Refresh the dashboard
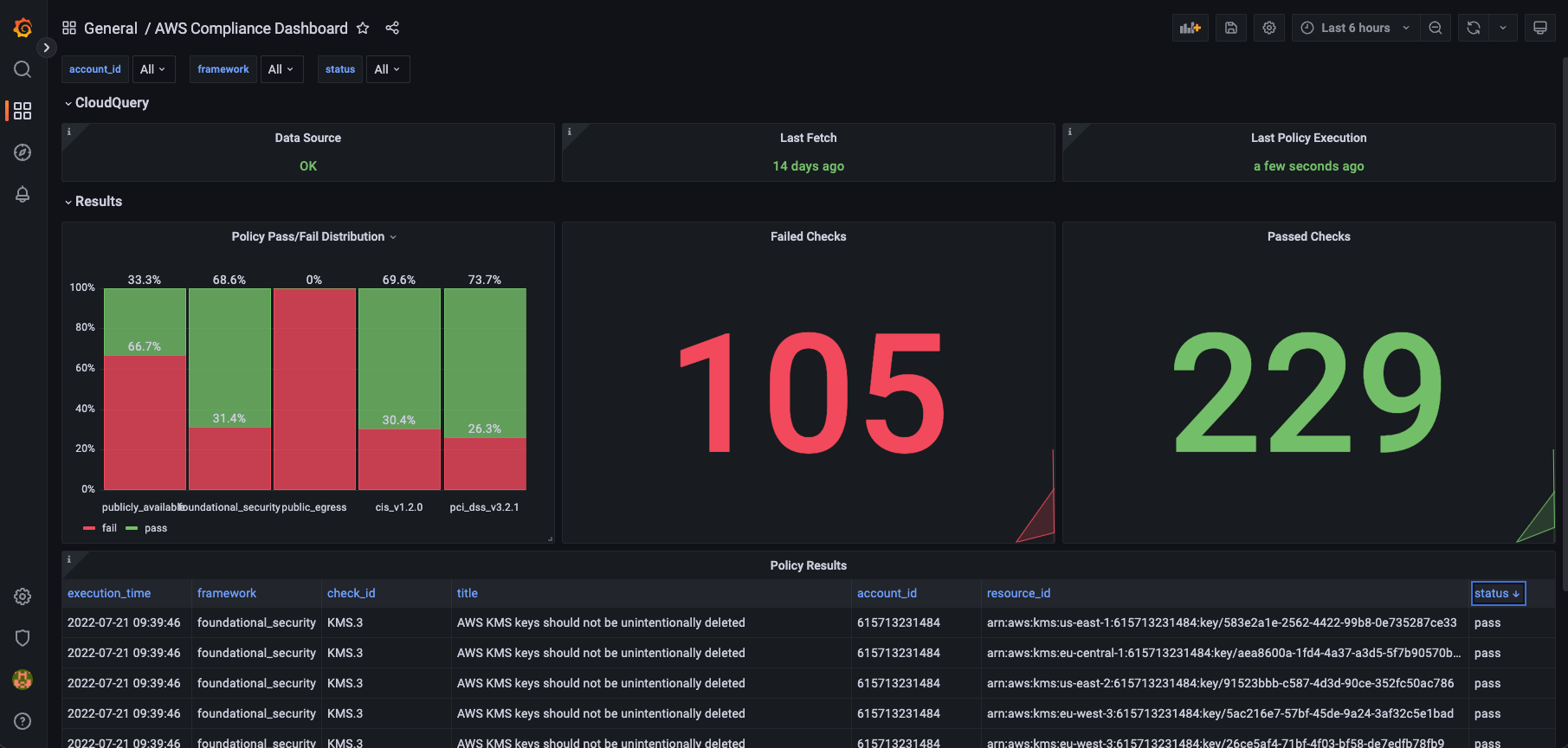Viewport: 1568px width, 748px height. (1474, 28)
